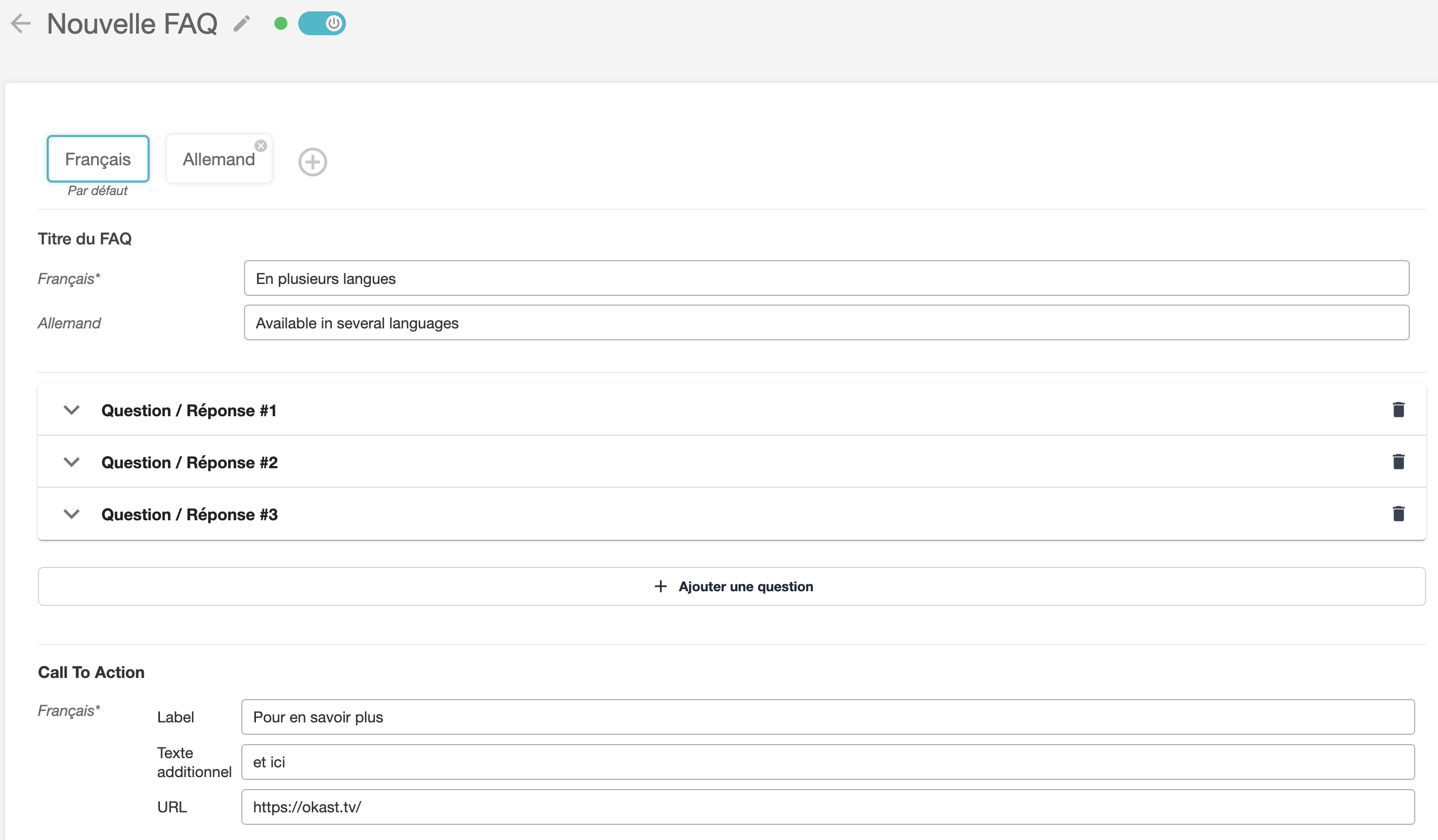
Task: Click the URL input containing https://okast.tv/
Action: pos(827,807)
